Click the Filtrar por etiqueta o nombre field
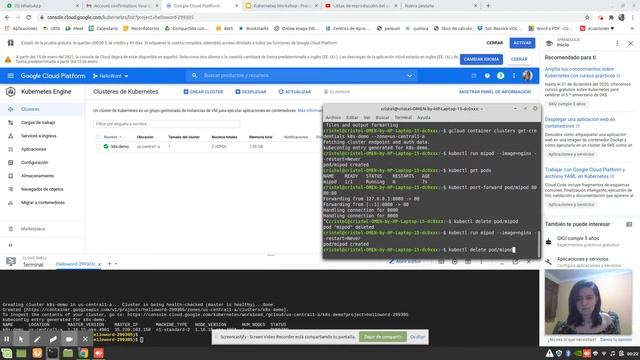The height and width of the screenshot is (360, 640). 166,124
